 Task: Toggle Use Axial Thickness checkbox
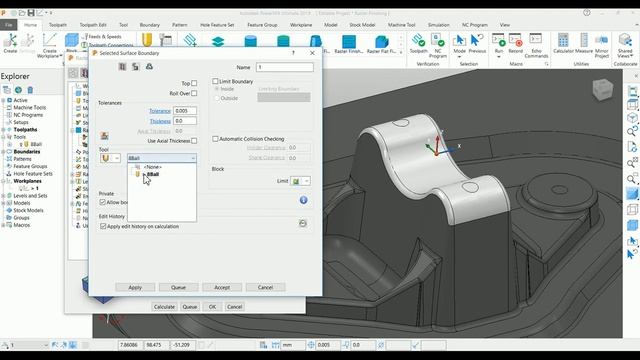point(194,141)
